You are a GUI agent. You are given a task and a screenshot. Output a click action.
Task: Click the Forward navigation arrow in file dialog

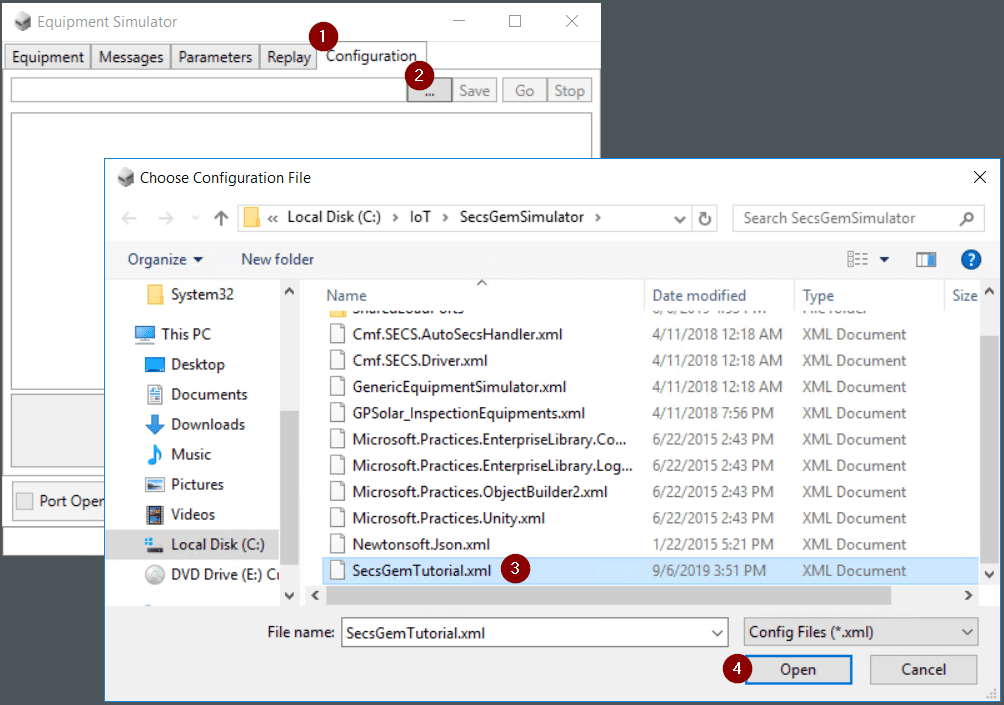point(166,218)
